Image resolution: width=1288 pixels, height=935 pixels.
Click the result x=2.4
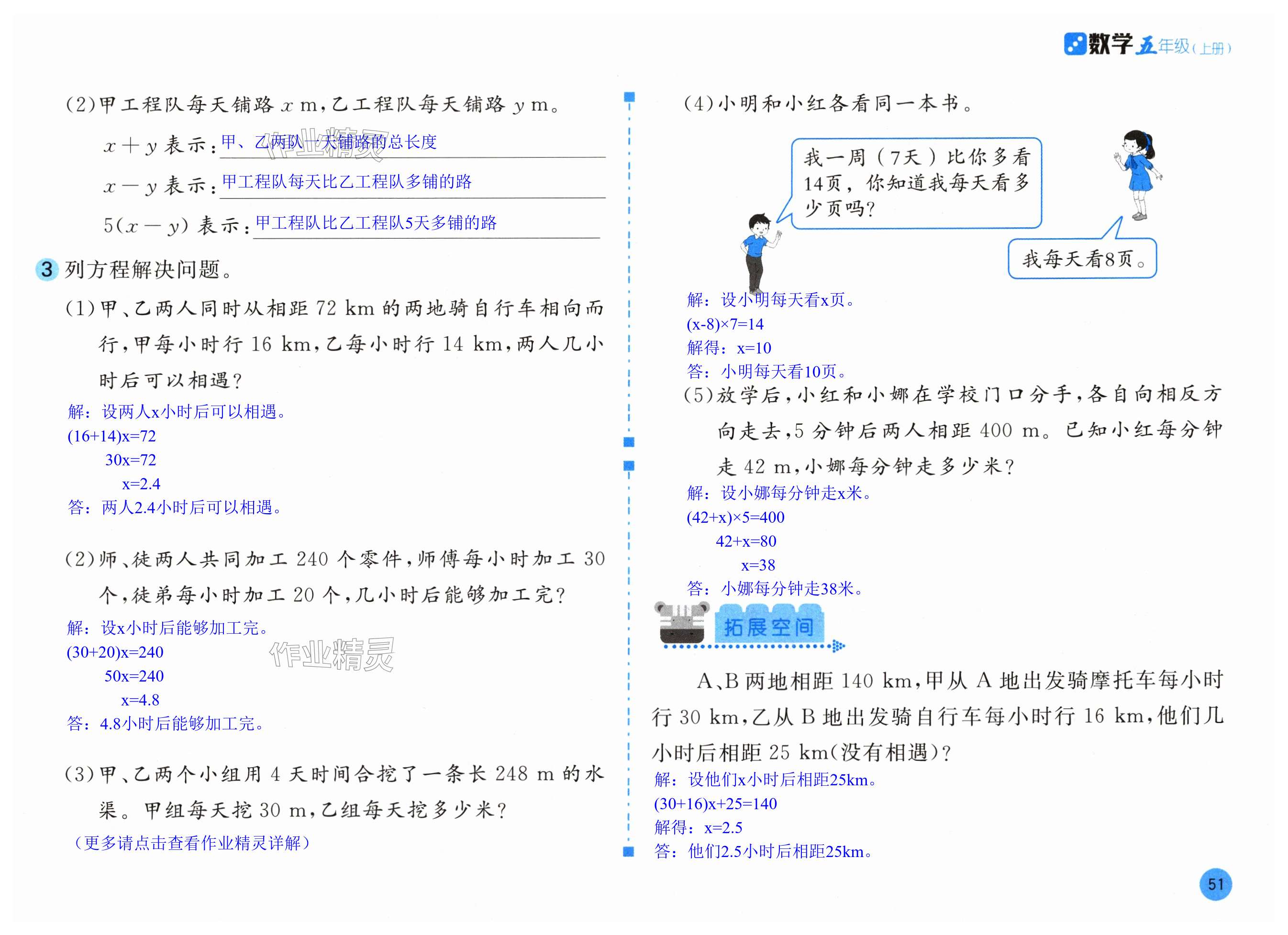tap(142, 484)
